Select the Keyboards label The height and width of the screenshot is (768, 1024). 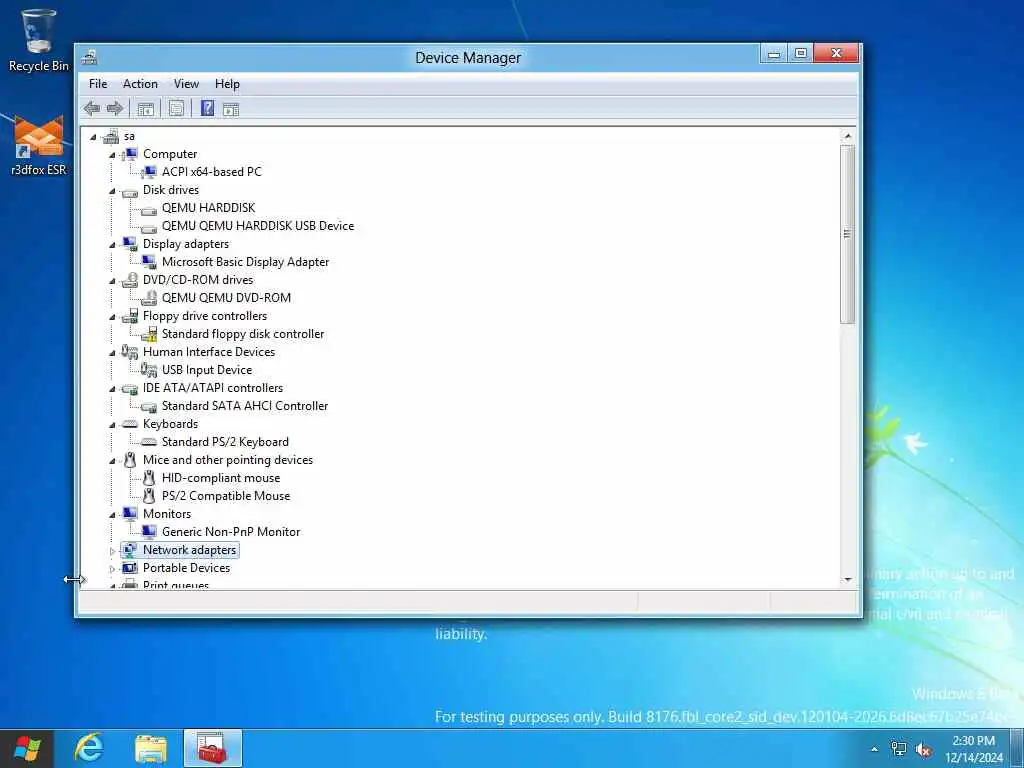[x=170, y=424]
